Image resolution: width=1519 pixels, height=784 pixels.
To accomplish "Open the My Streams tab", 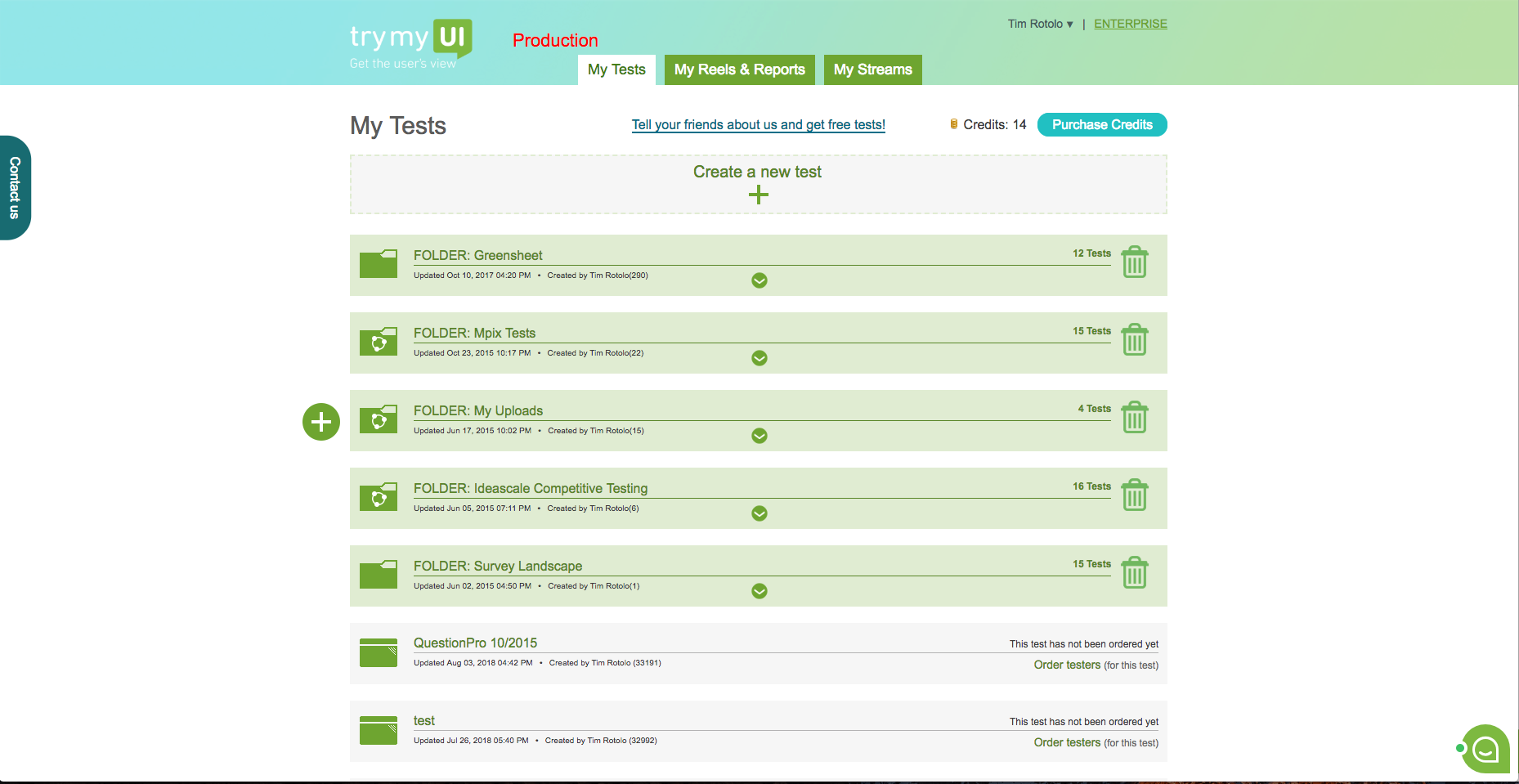I will [x=872, y=69].
